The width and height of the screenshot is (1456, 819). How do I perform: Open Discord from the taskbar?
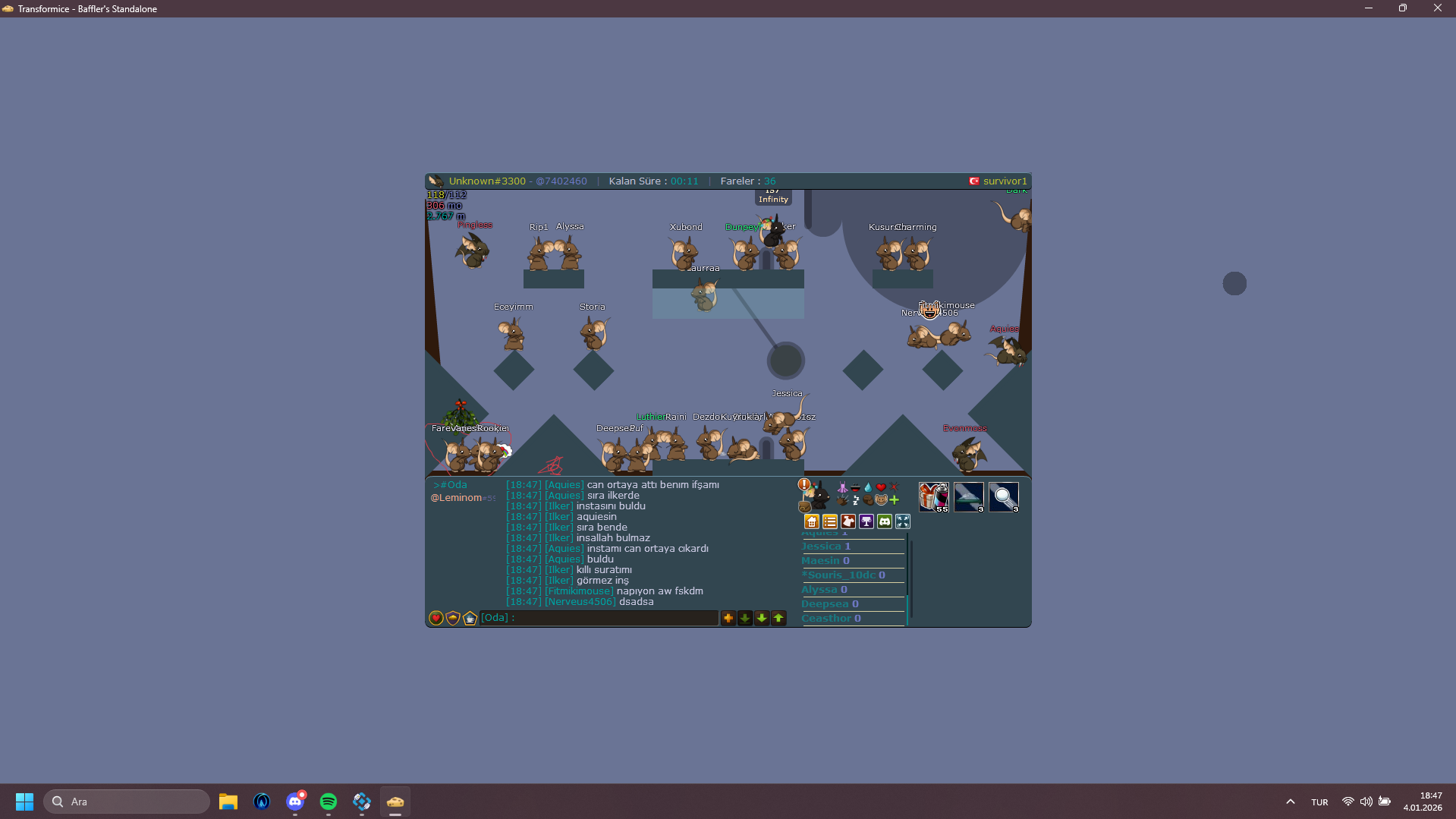[295, 802]
